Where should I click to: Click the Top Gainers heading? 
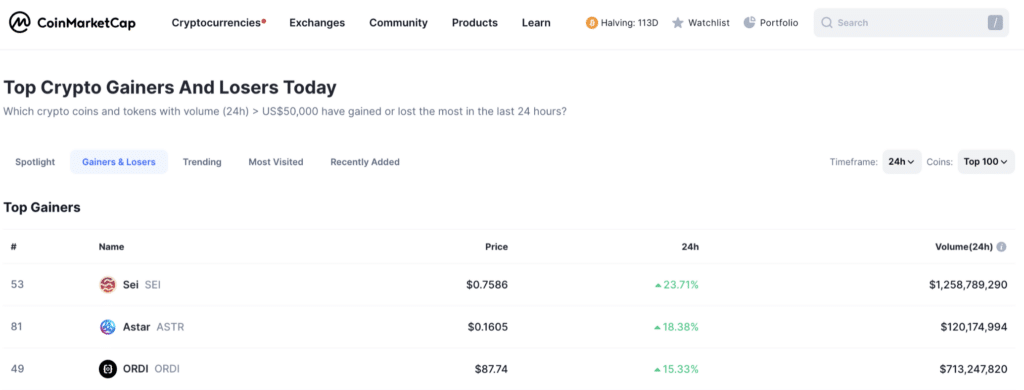[42, 208]
